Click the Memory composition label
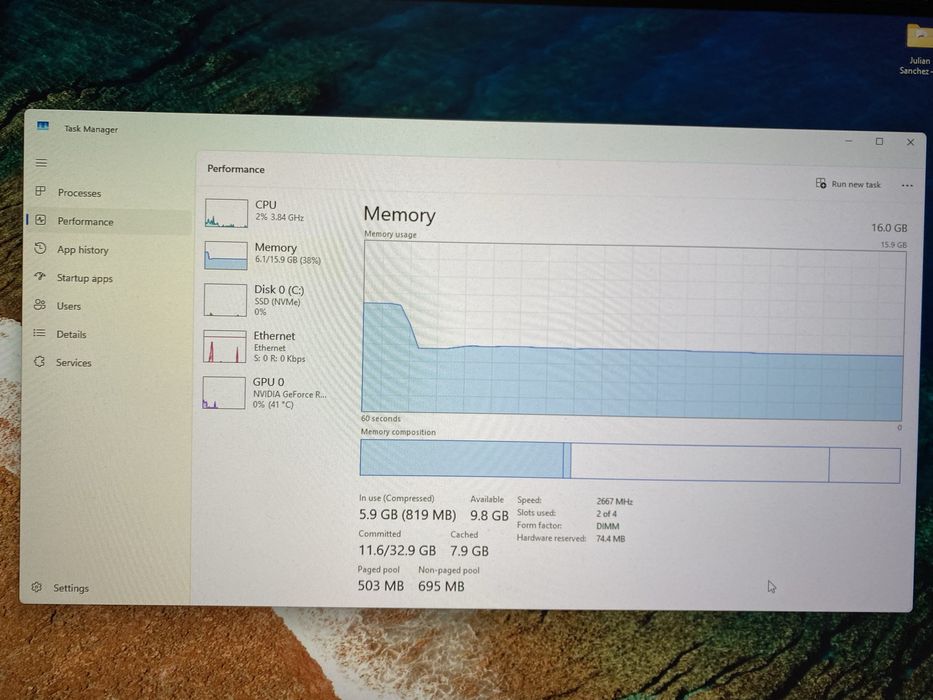This screenshot has height=700, width=933. [398, 432]
